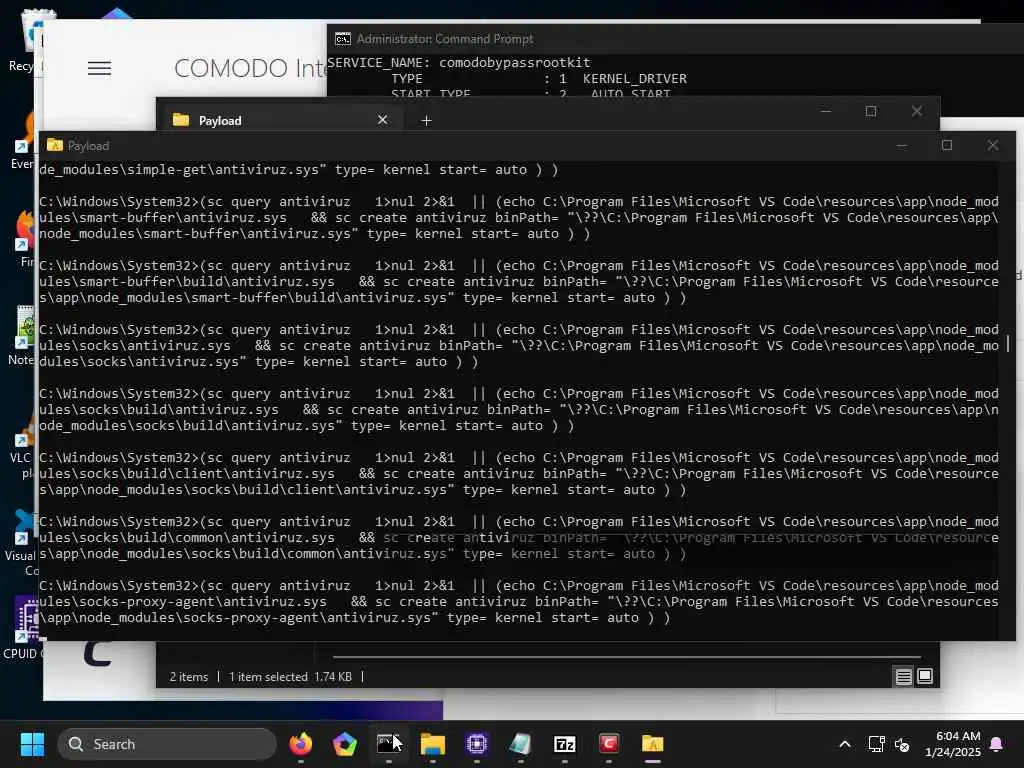
Task: Click the Explorer horizontal scrollbar
Action: pos(626,656)
